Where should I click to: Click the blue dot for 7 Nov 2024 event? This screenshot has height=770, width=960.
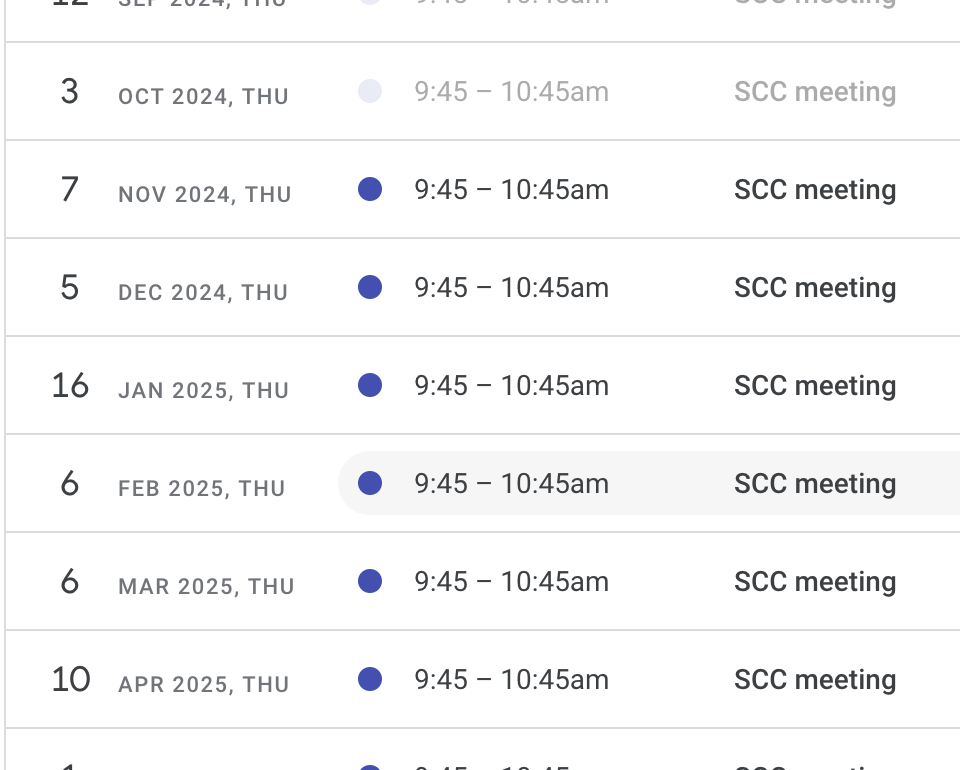370,189
